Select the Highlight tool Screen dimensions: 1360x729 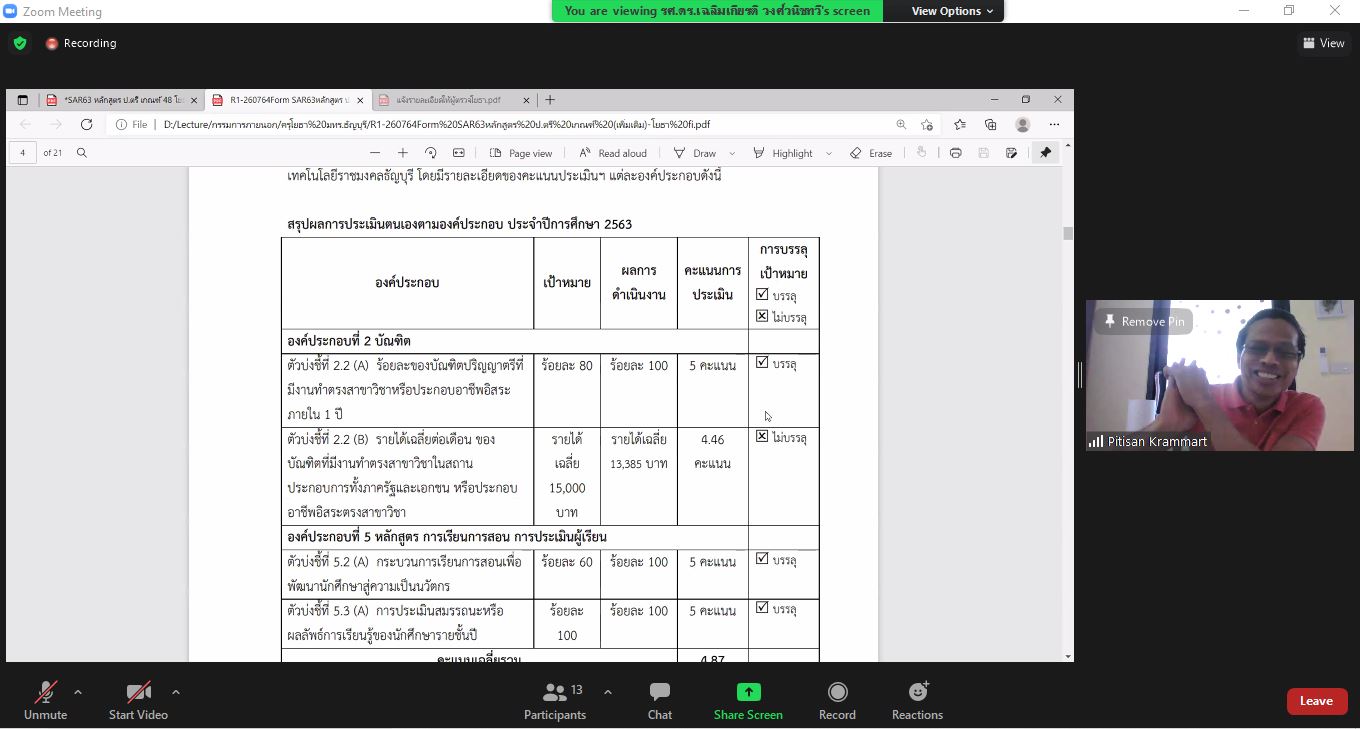783,153
